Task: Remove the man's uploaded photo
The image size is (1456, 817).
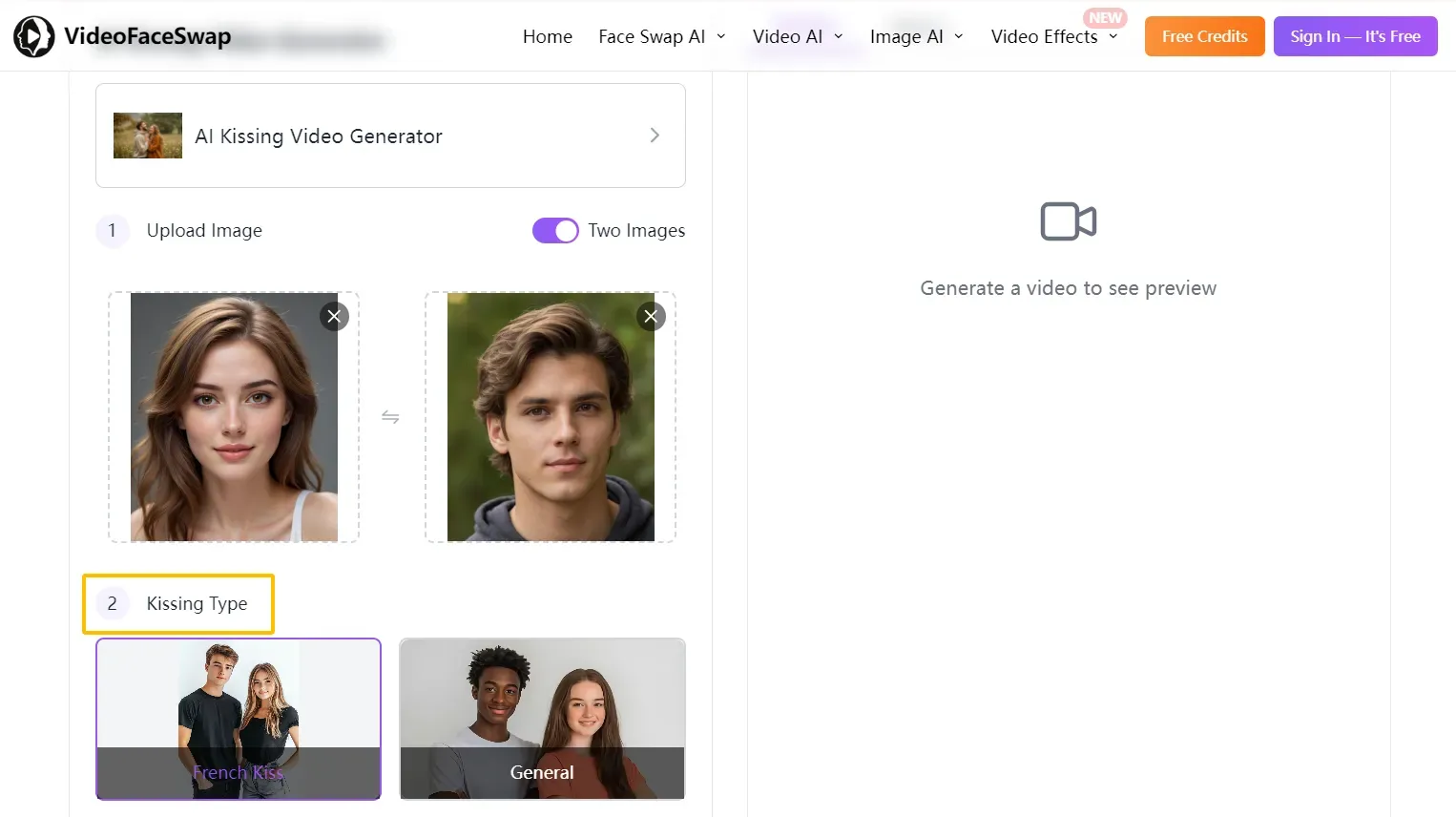Action: click(651, 316)
